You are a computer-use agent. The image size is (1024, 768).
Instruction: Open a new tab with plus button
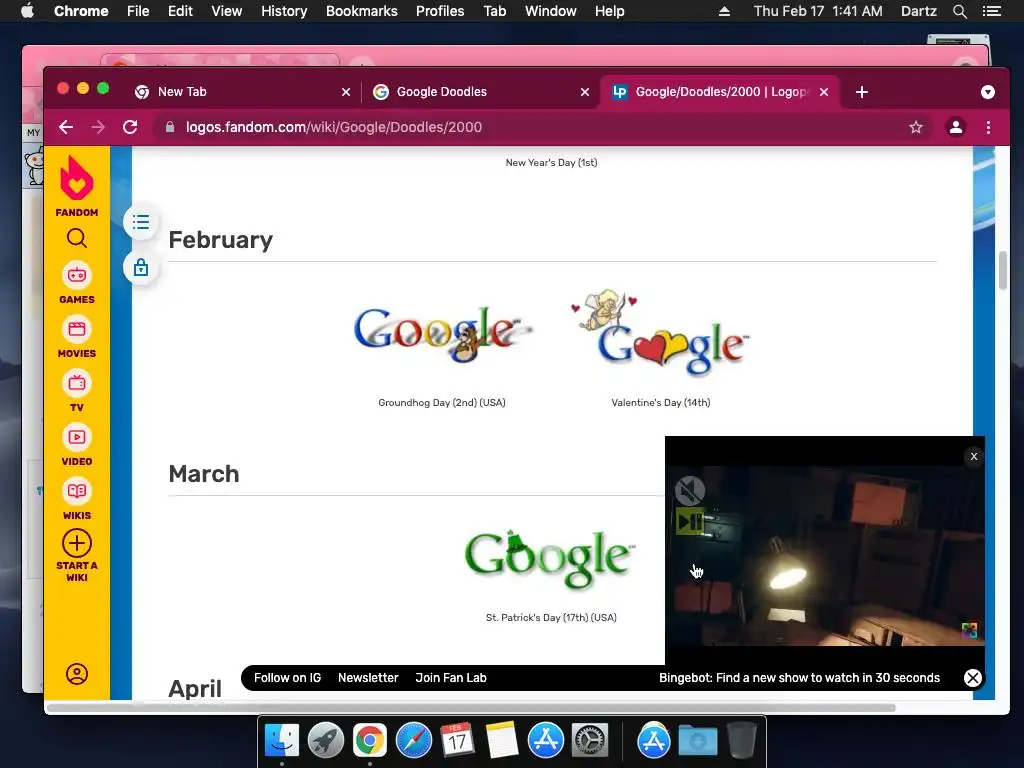(861, 92)
